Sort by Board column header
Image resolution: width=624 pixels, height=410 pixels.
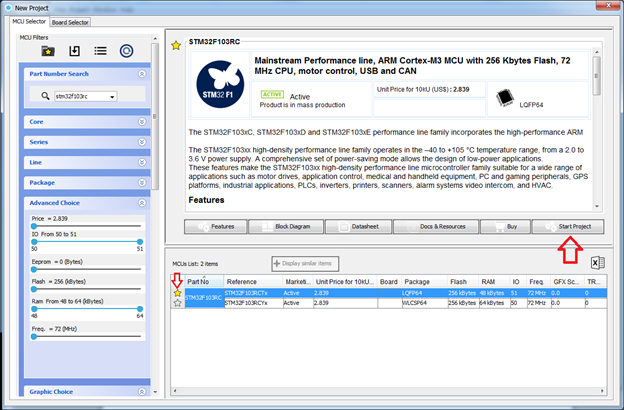389,281
